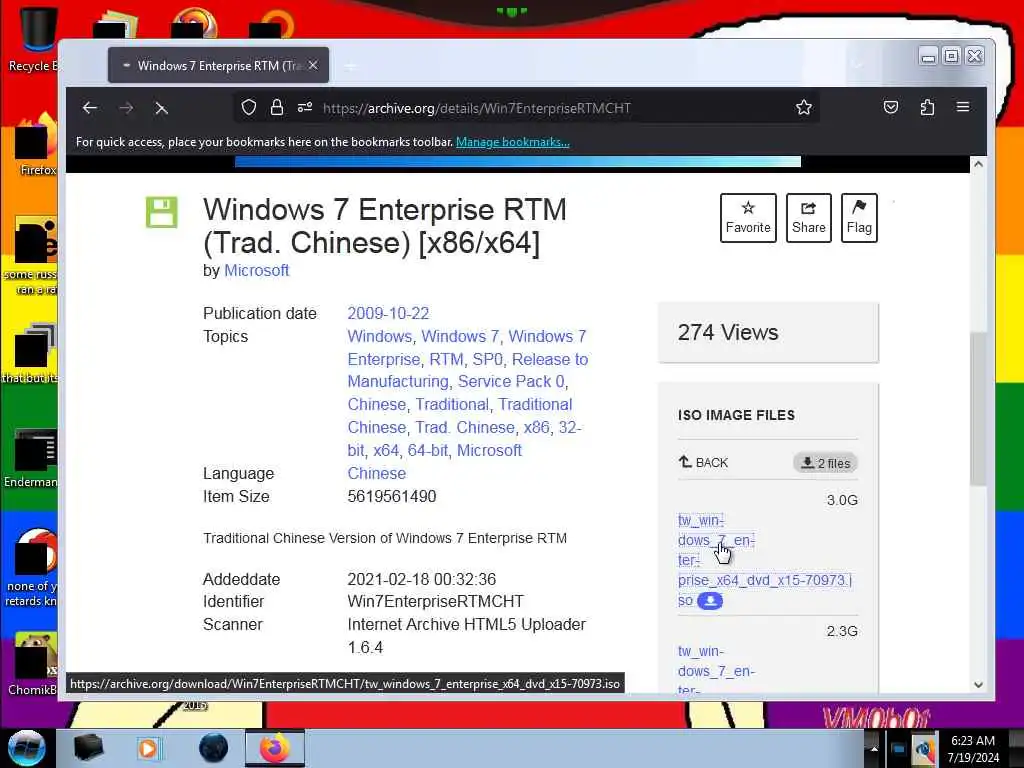Click the green floppy disk software icon
The width and height of the screenshot is (1024, 768).
pyautogui.click(x=161, y=212)
